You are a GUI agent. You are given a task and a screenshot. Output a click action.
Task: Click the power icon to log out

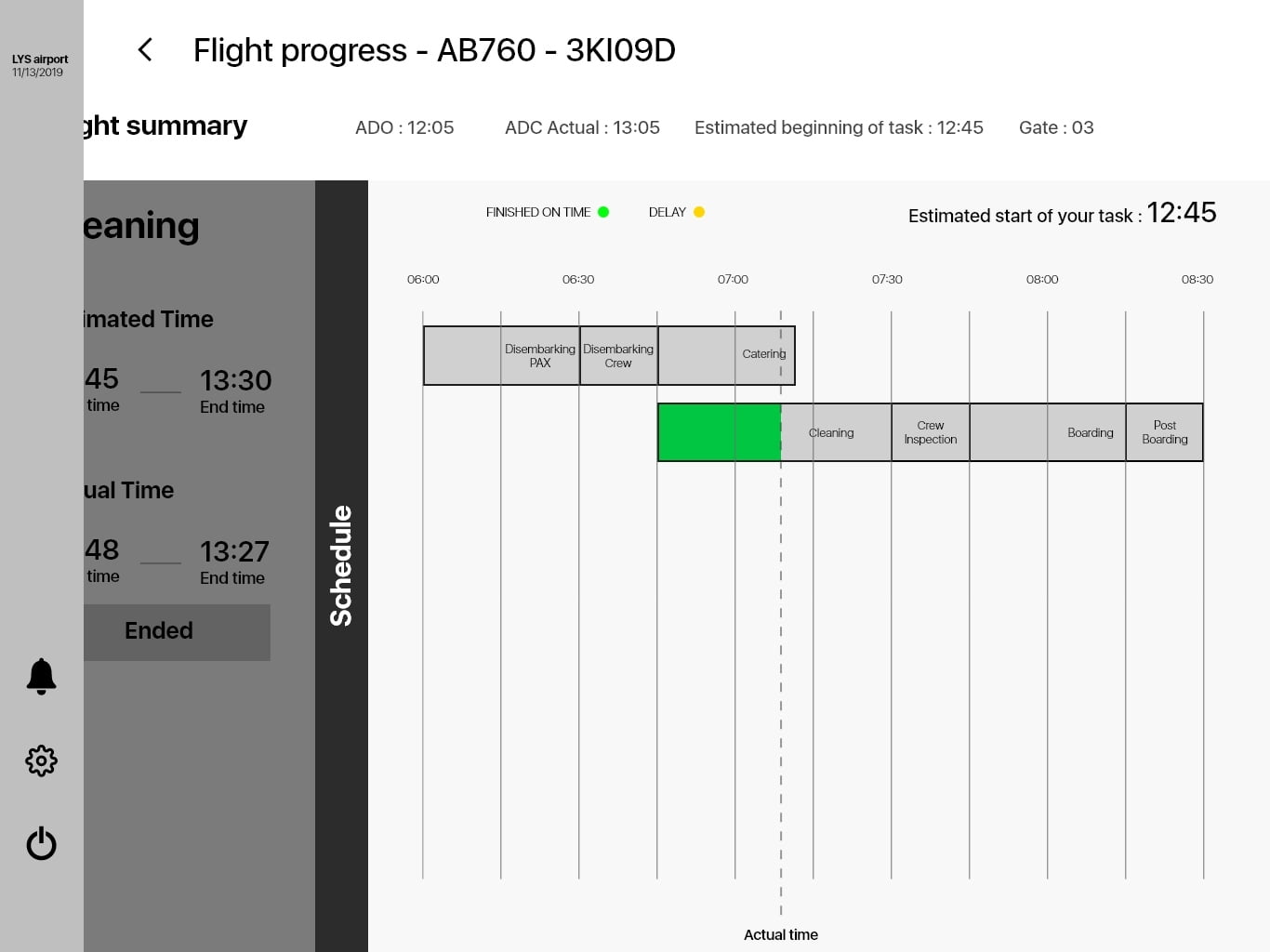click(x=42, y=844)
